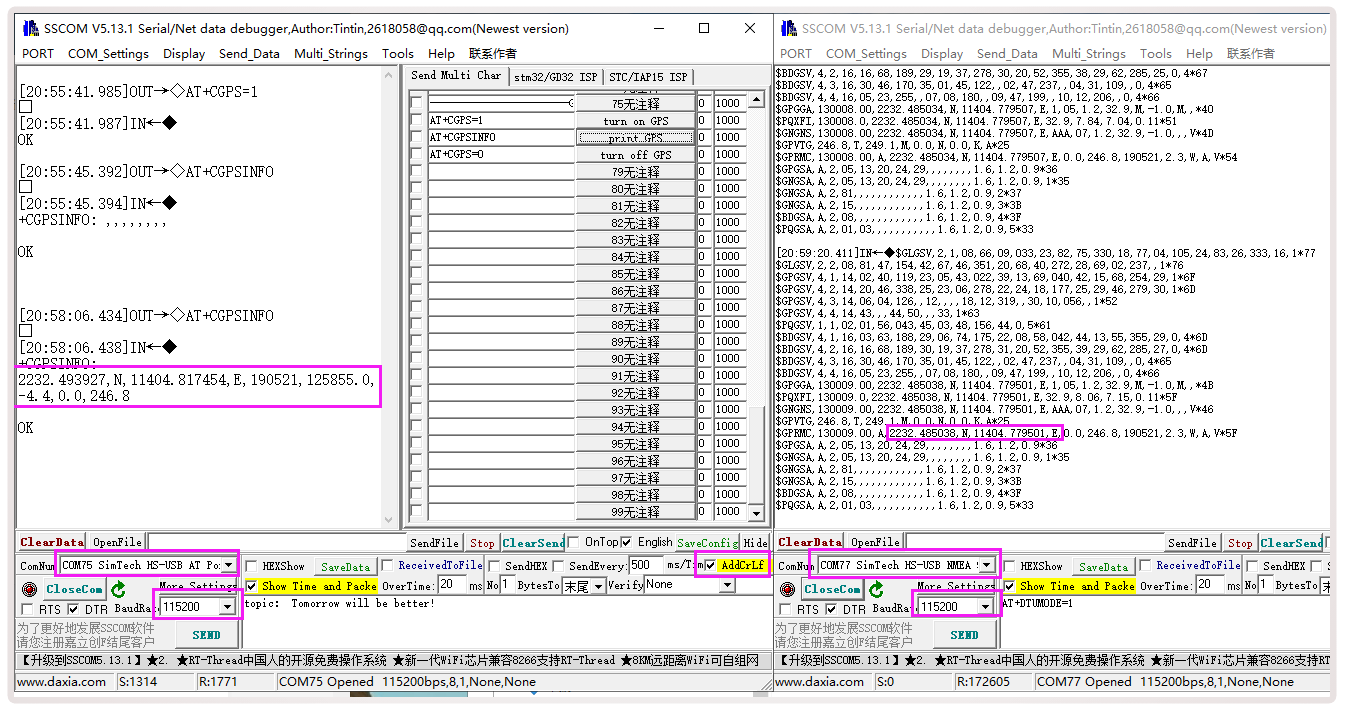
Task: Open 联系作者 menu in left window
Action: [493, 53]
